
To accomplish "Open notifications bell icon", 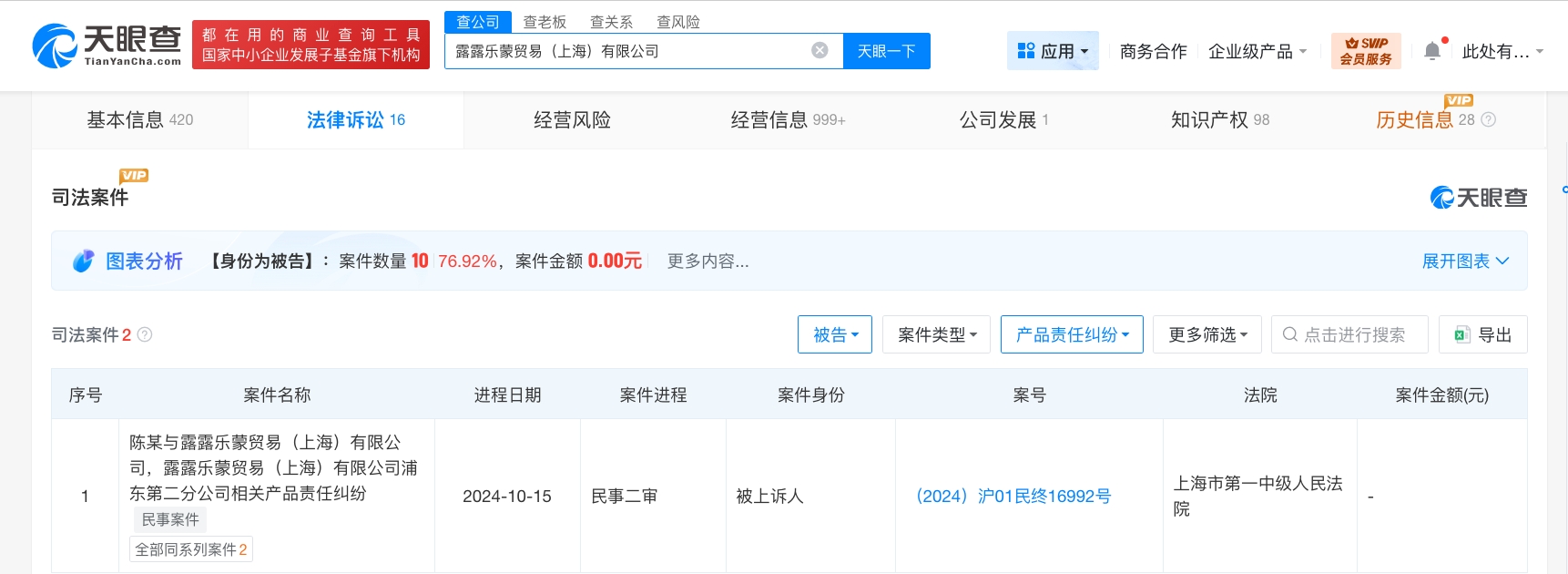I will 1432,51.
